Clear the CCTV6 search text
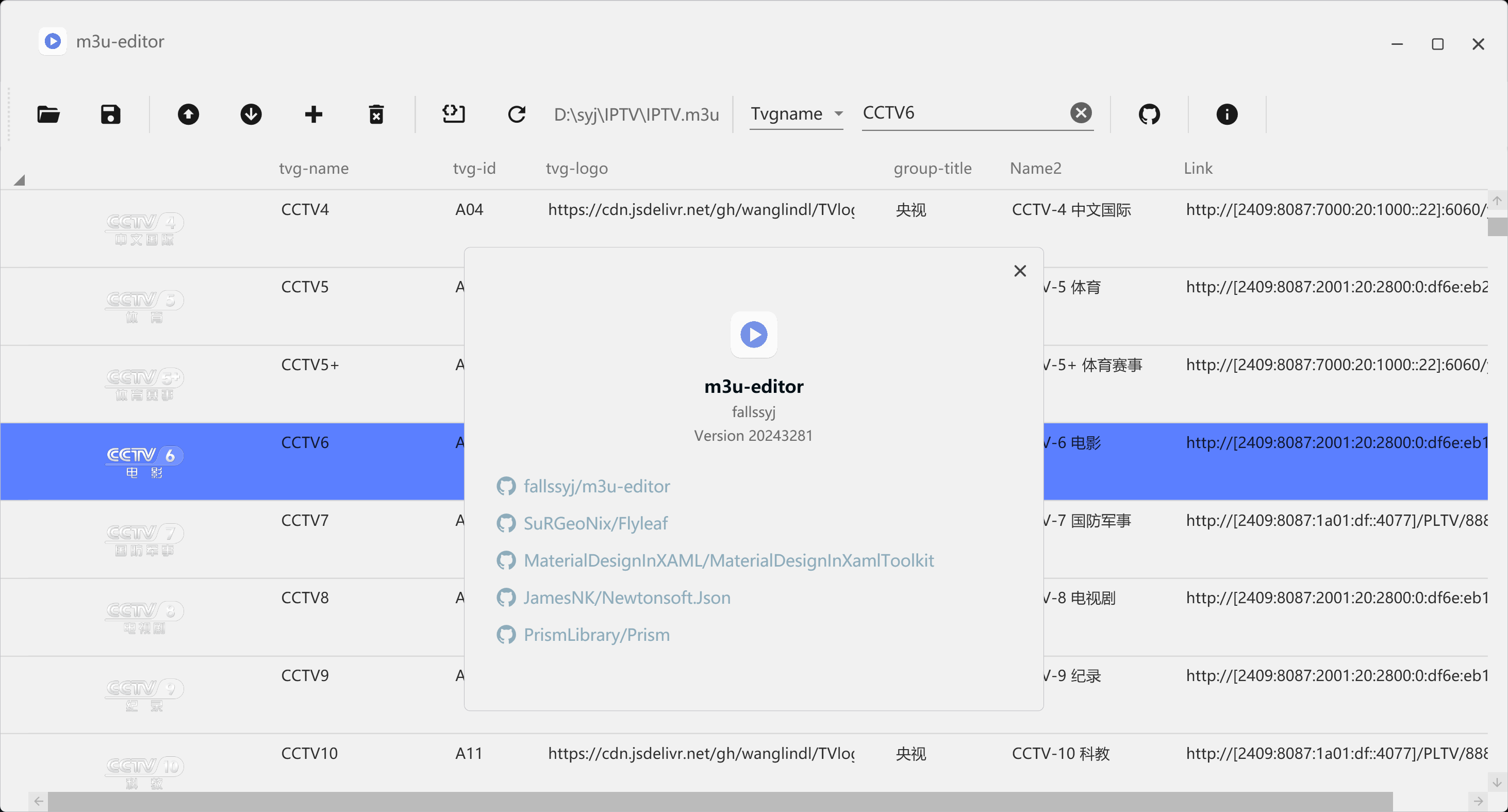Viewport: 1508px width, 812px height. (1081, 112)
